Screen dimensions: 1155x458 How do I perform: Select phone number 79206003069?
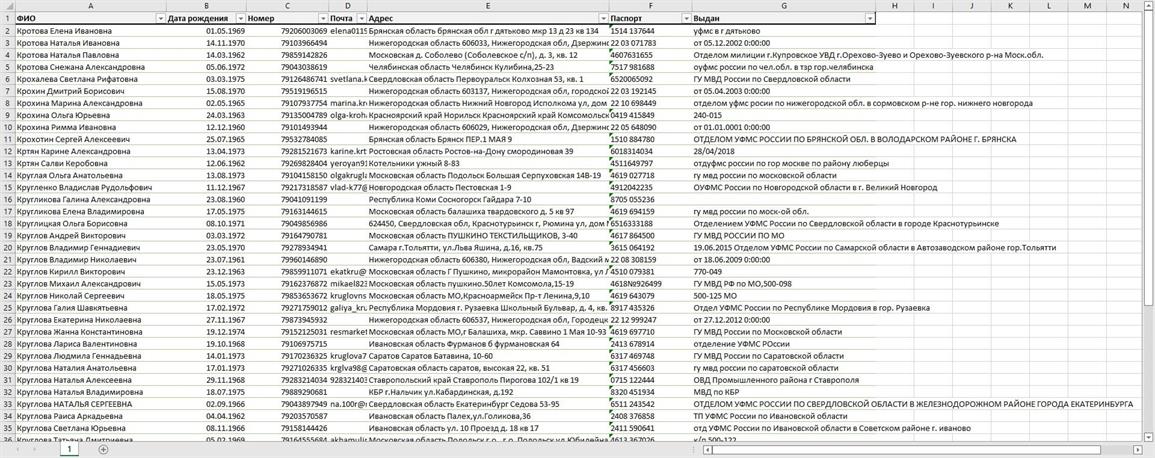click(x=287, y=31)
